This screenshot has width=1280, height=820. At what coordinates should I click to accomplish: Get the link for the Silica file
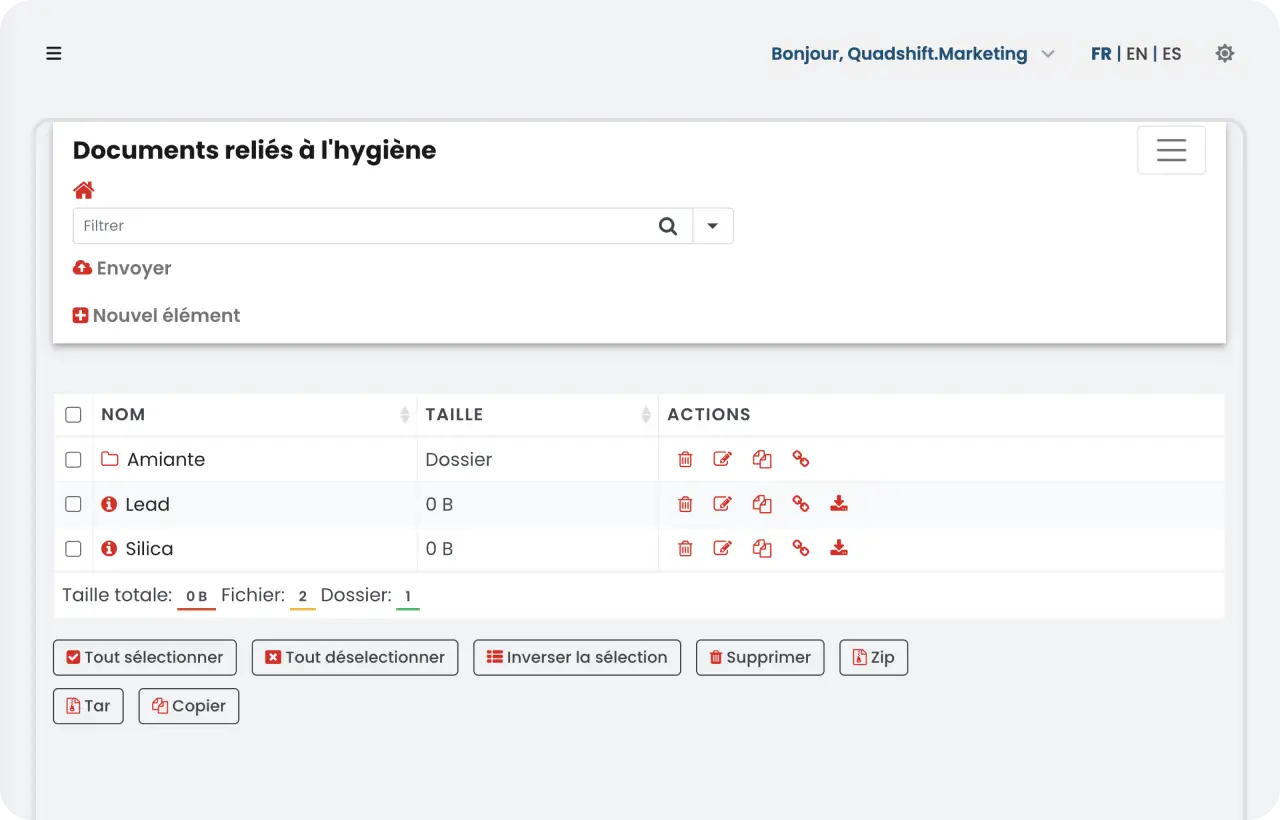tap(800, 547)
